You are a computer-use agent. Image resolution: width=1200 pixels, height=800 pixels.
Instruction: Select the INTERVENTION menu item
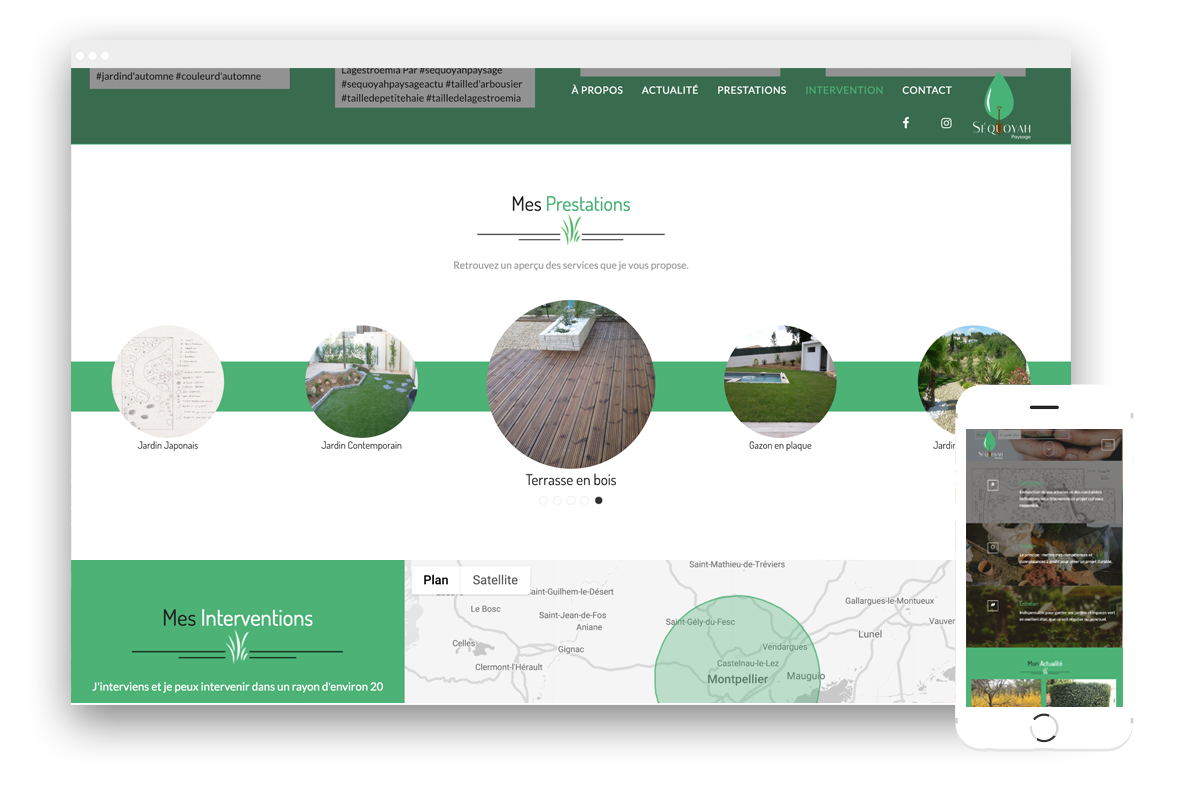(844, 90)
